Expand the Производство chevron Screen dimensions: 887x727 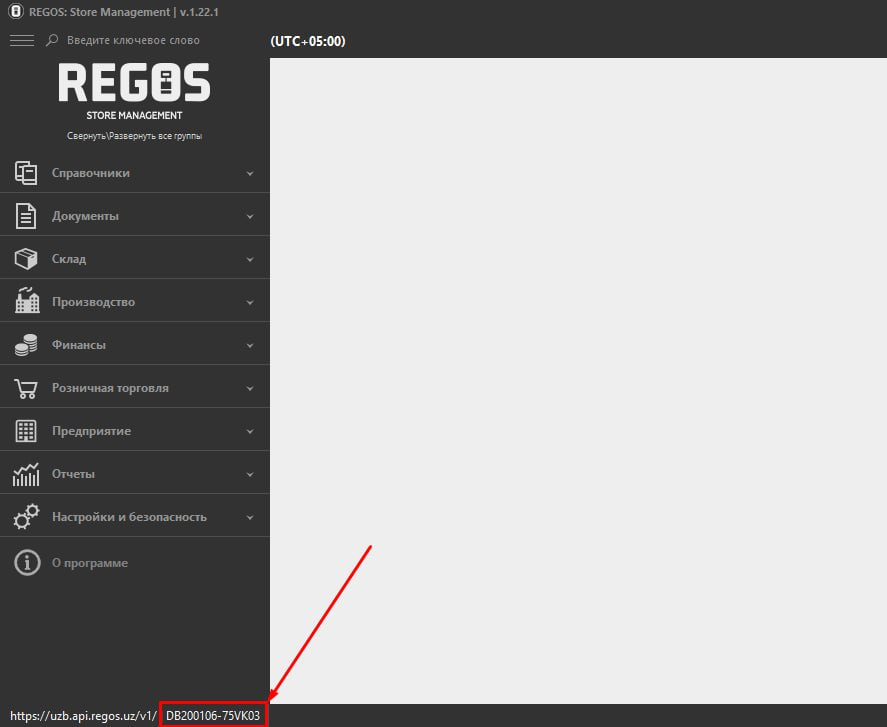pos(249,302)
